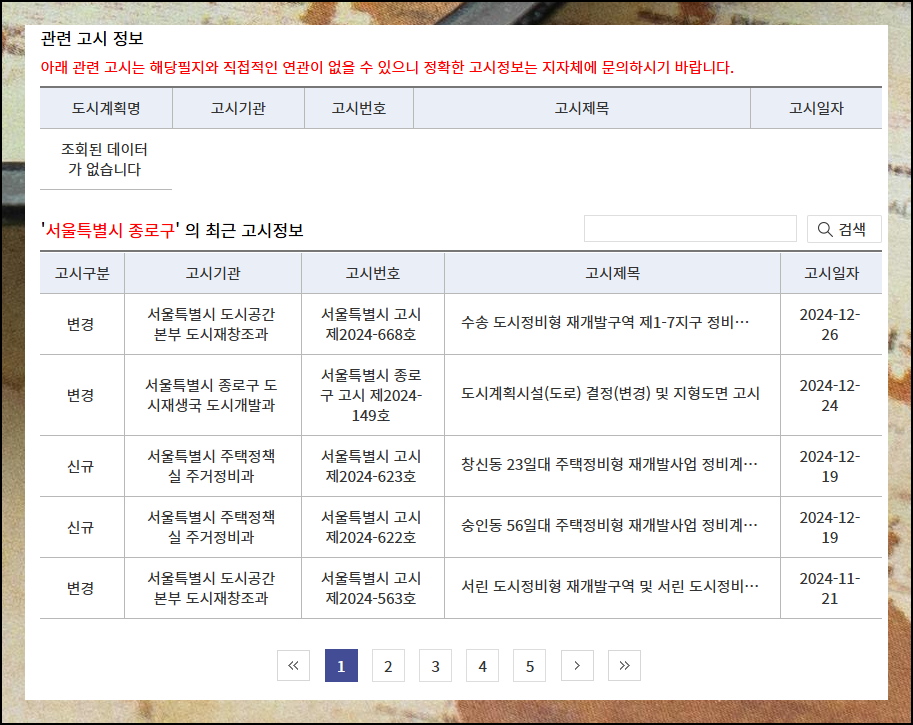Click notice number 제2024-622호 cell
Viewport: 913px width, 725px height.
coord(371,528)
